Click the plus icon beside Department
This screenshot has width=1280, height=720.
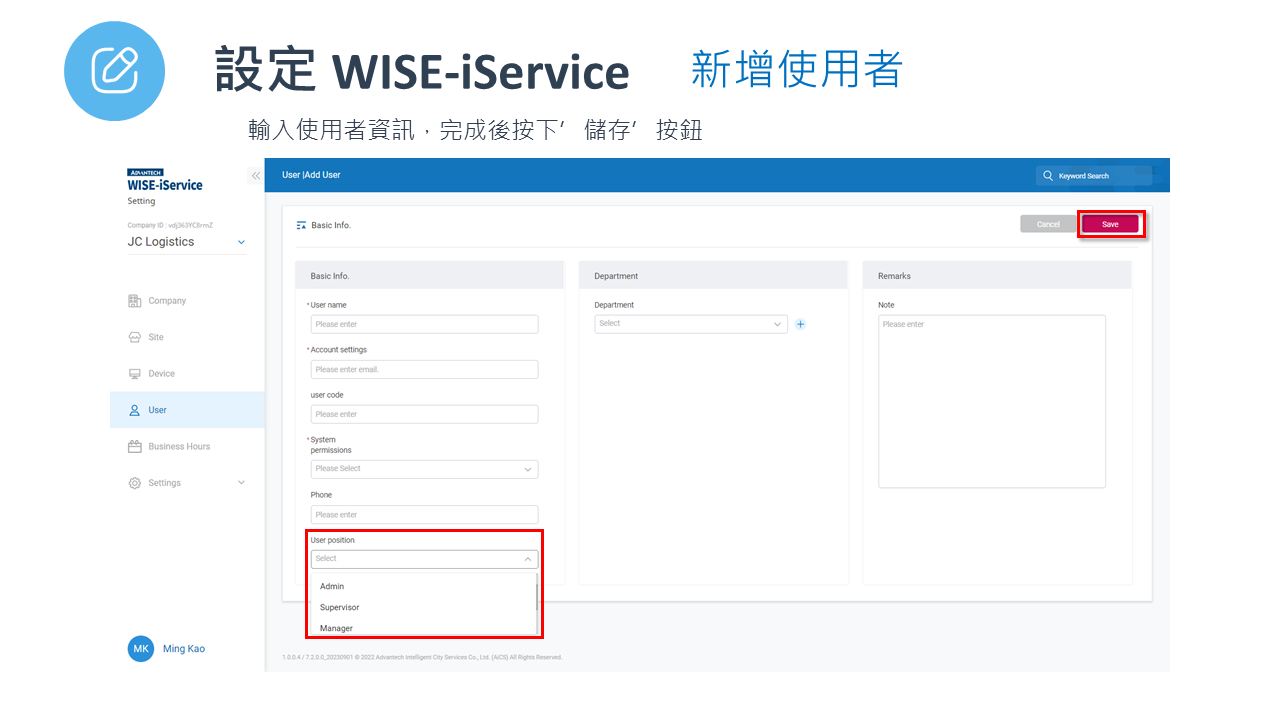801,324
